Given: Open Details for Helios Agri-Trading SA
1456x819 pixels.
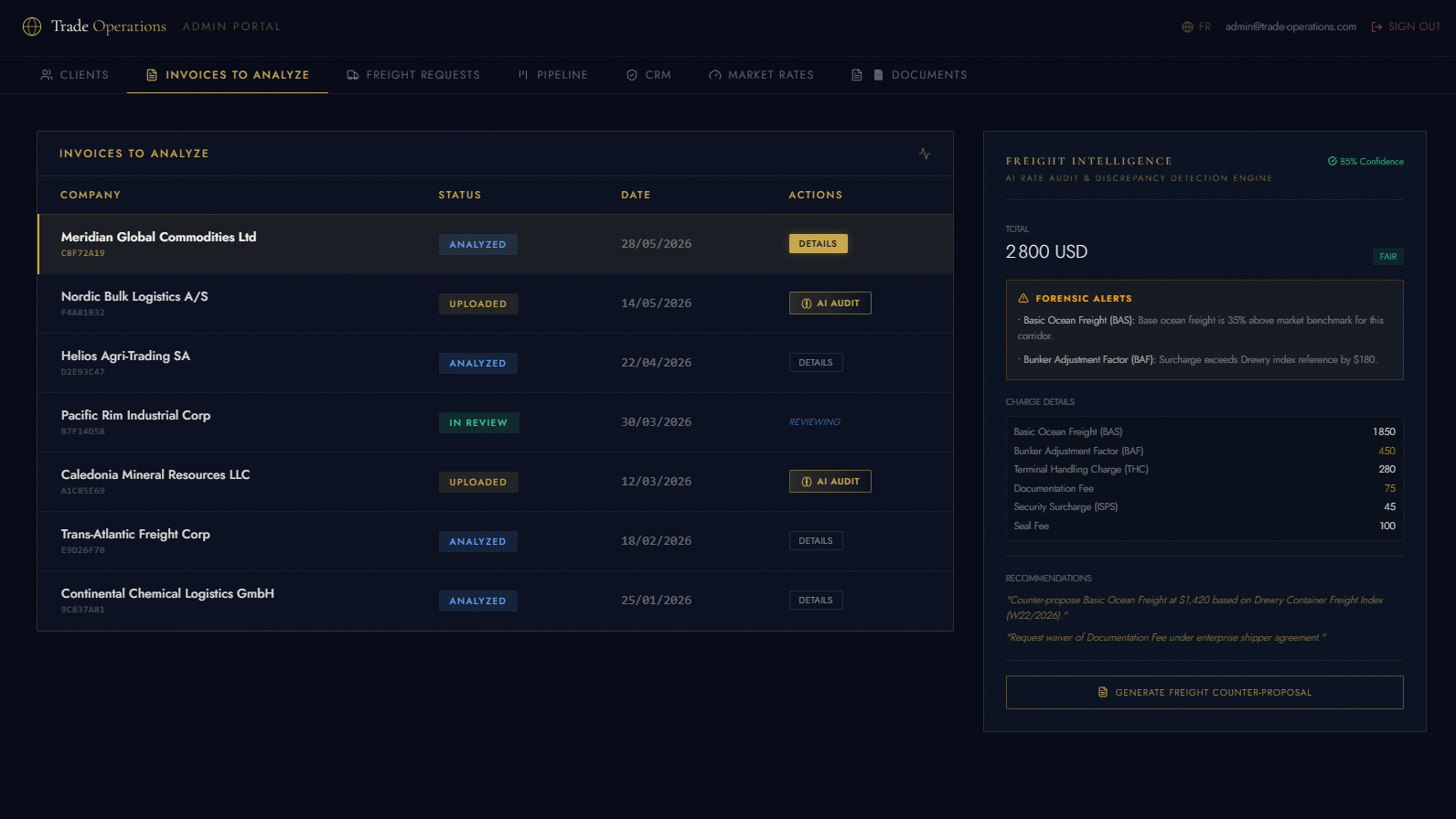Looking at the screenshot, I should (x=816, y=363).
